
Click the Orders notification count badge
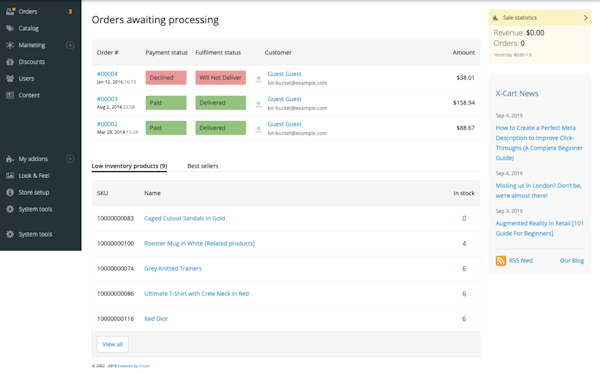(70, 11)
